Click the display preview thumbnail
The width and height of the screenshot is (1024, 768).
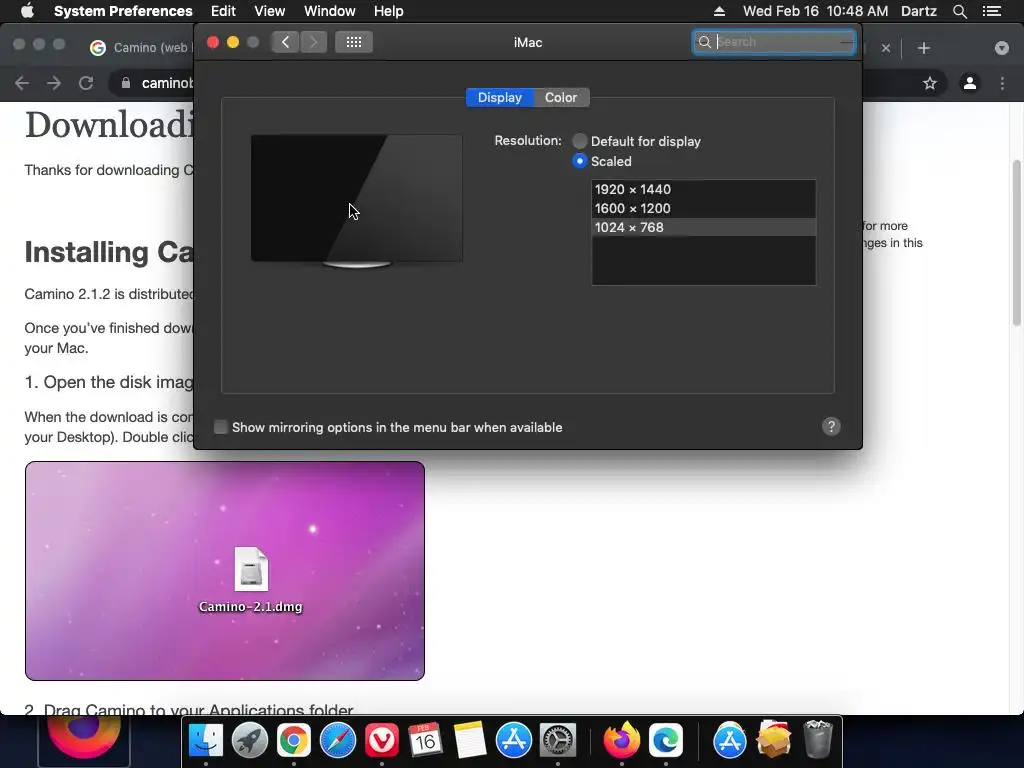pyautogui.click(x=357, y=200)
